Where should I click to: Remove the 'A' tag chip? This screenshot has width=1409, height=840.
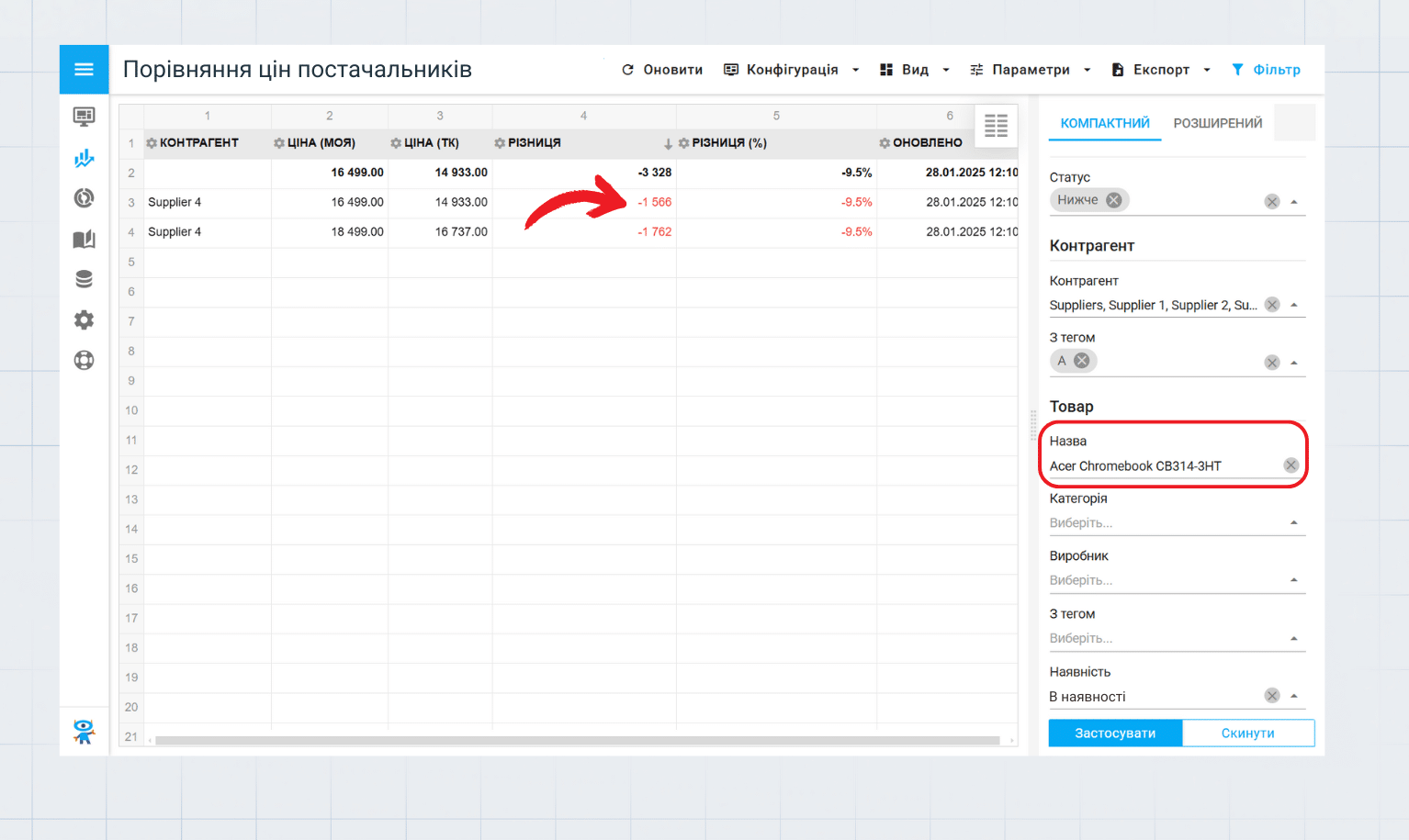click(1082, 361)
